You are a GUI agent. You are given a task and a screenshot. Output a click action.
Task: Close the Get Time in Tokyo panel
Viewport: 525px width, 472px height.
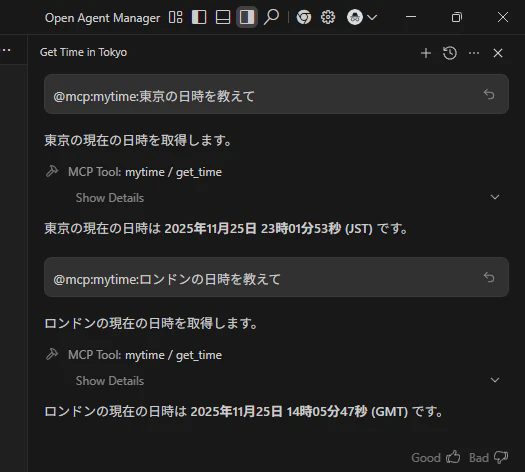(x=498, y=53)
